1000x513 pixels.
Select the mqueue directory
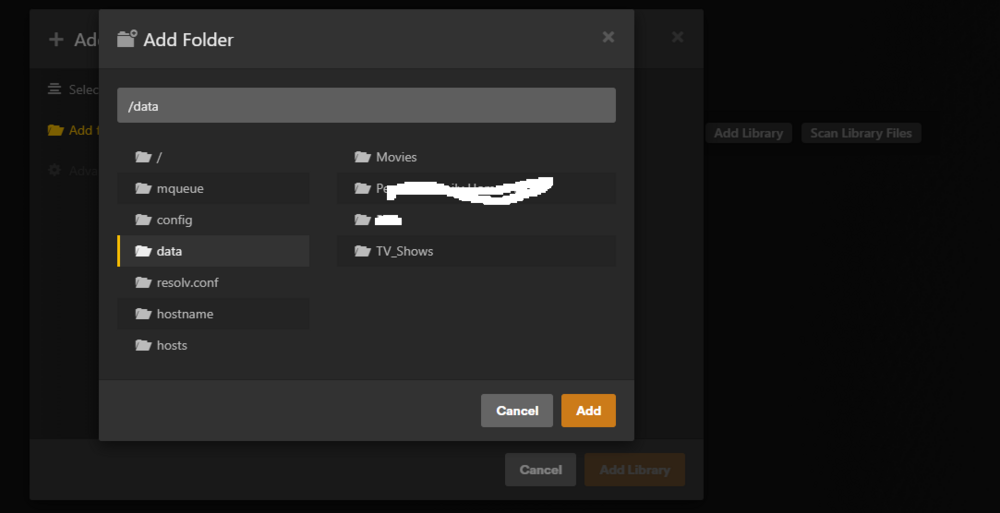[214, 188]
